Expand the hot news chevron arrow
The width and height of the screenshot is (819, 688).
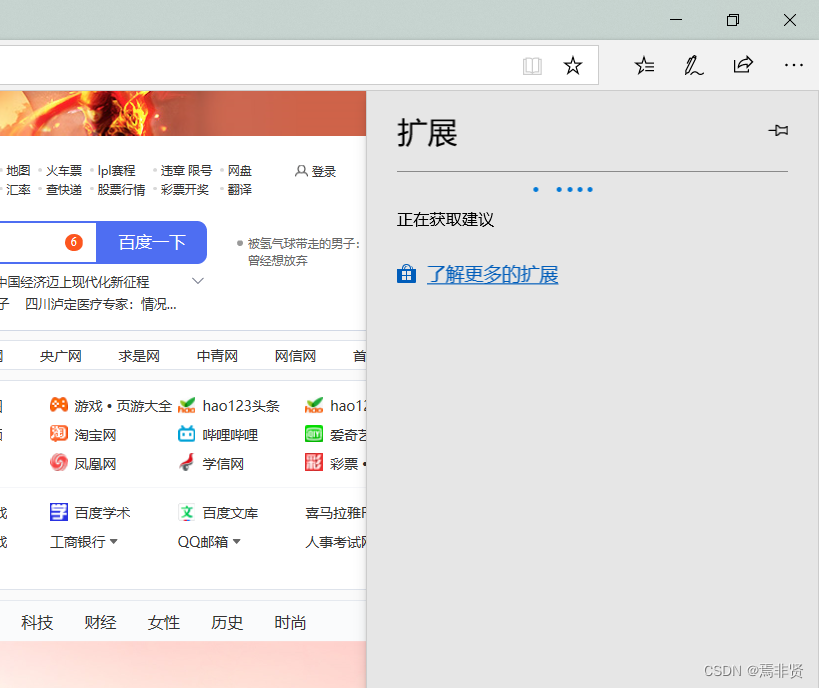coord(197,281)
